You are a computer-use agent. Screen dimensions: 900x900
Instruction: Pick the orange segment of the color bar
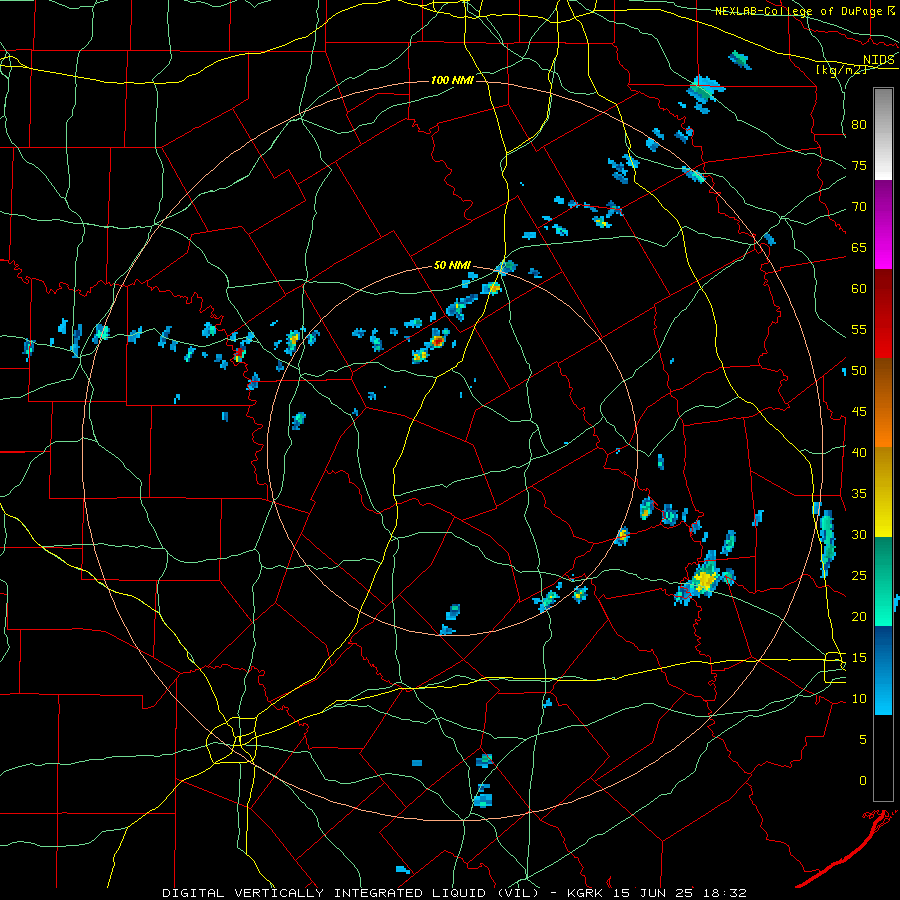tap(883, 403)
